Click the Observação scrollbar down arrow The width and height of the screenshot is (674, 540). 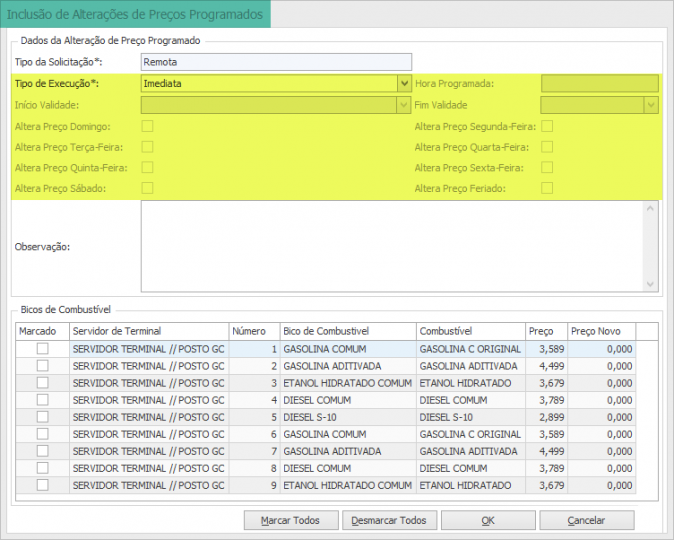pyautogui.click(x=650, y=284)
